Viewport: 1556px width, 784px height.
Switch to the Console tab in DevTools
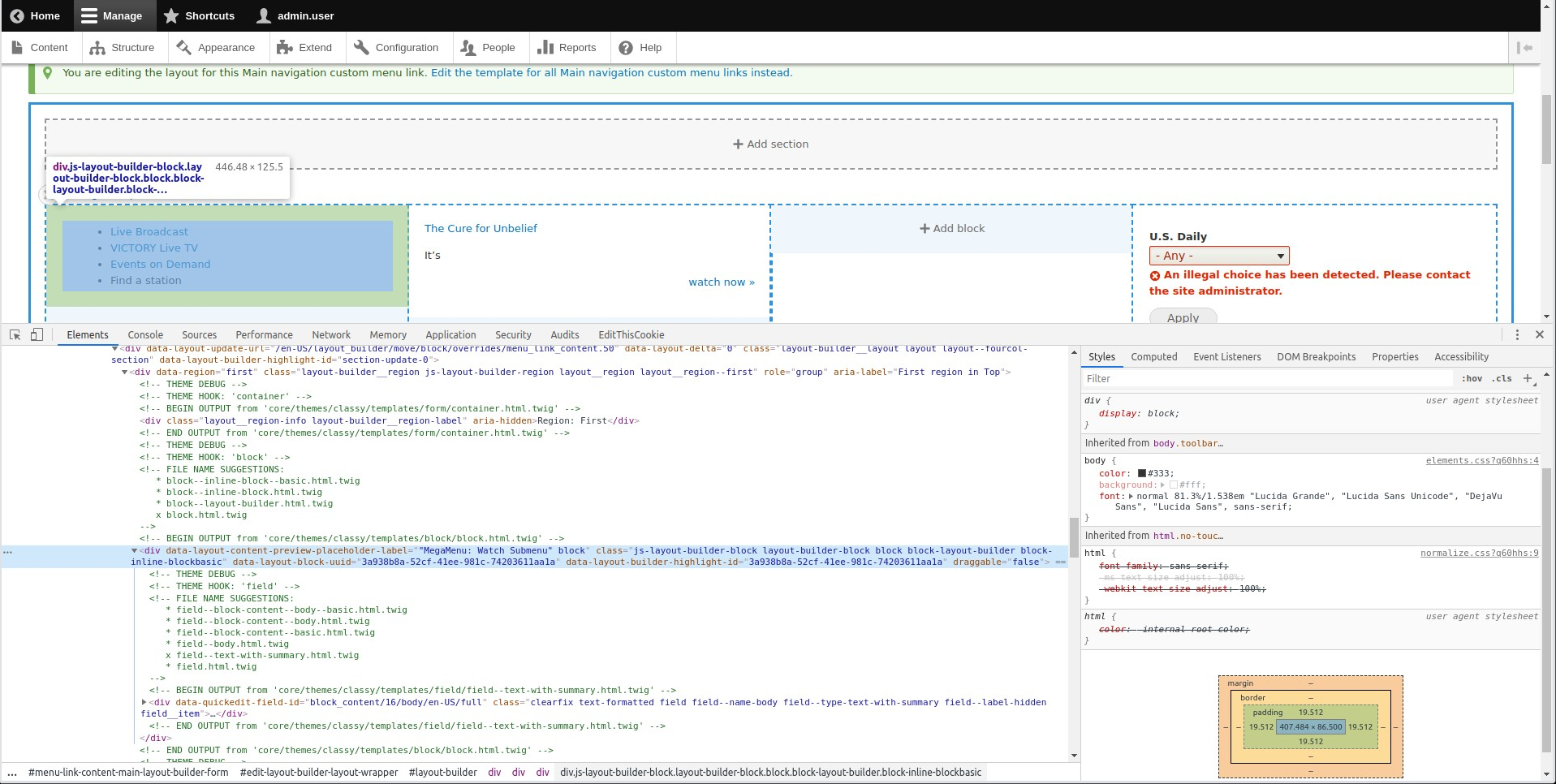tap(144, 334)
